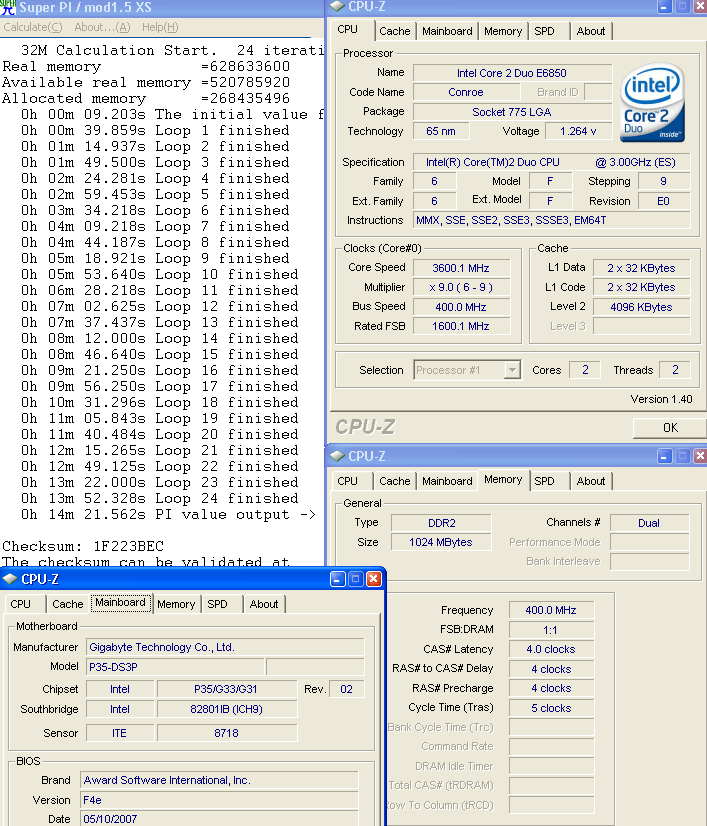The height and width of the screenshot is (826, 707).
Task: Click the PI value output line
Action: tap(168, 515)
